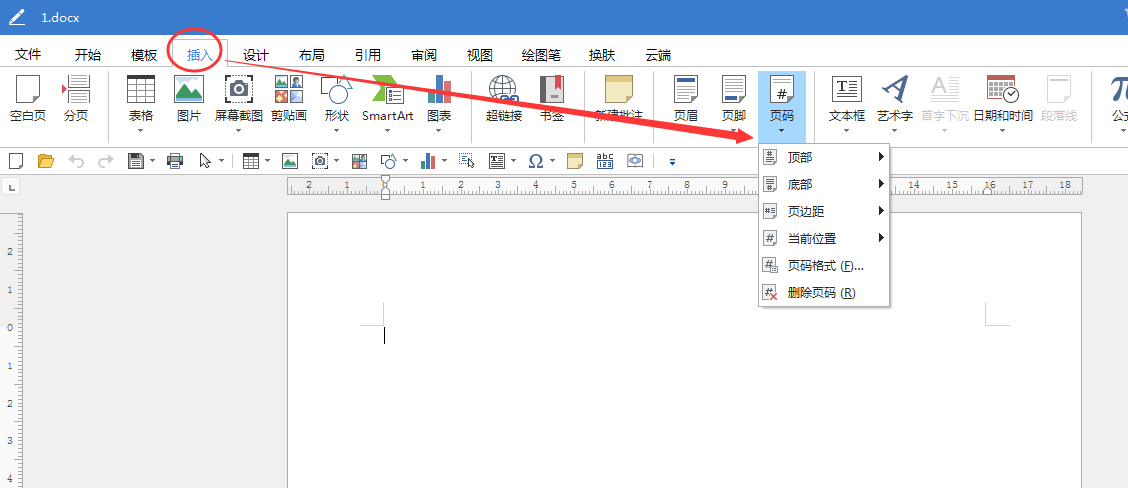This screenshot has width=1128, height=488.
Task: Open the 形状 shapes dropdown
Action: [337, 104]
